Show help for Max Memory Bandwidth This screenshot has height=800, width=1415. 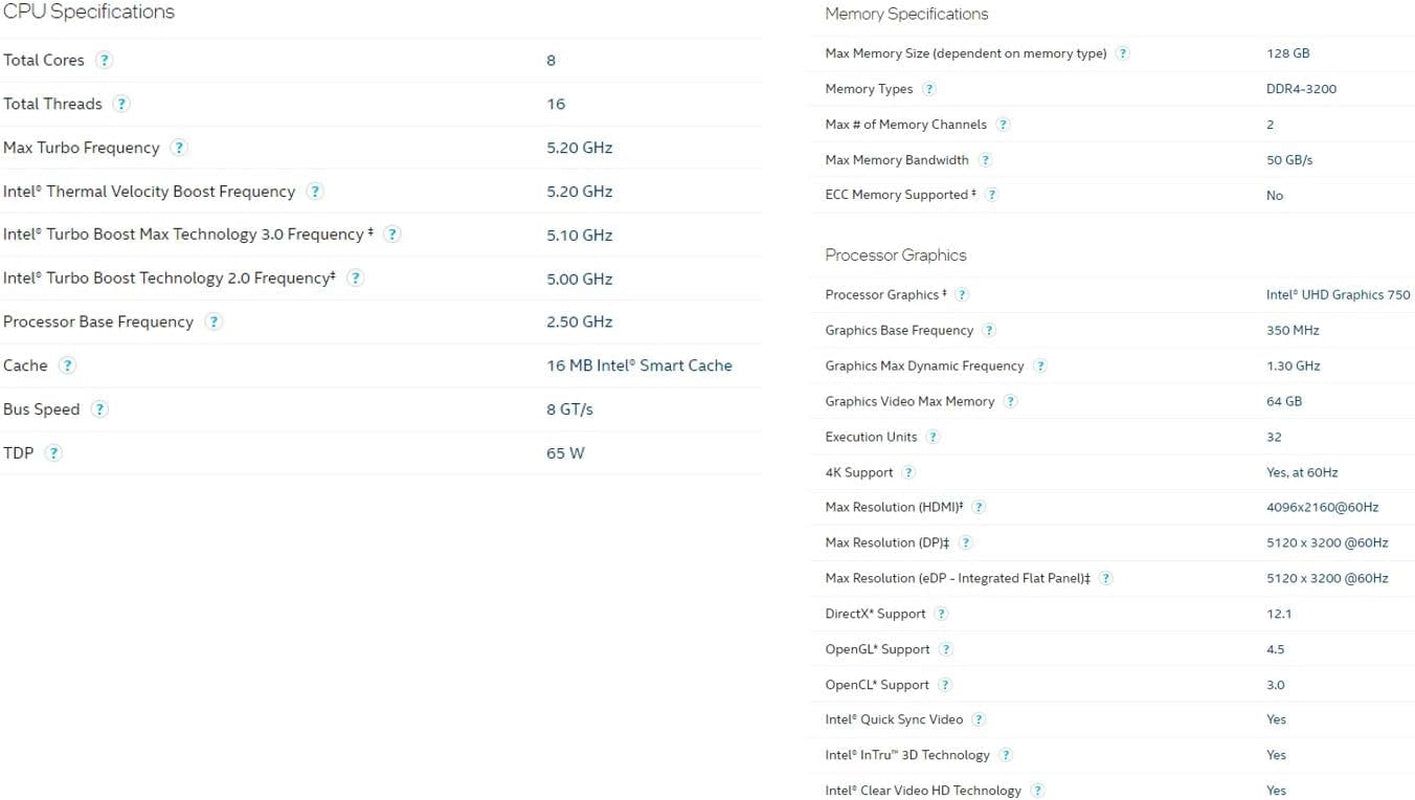985,160
